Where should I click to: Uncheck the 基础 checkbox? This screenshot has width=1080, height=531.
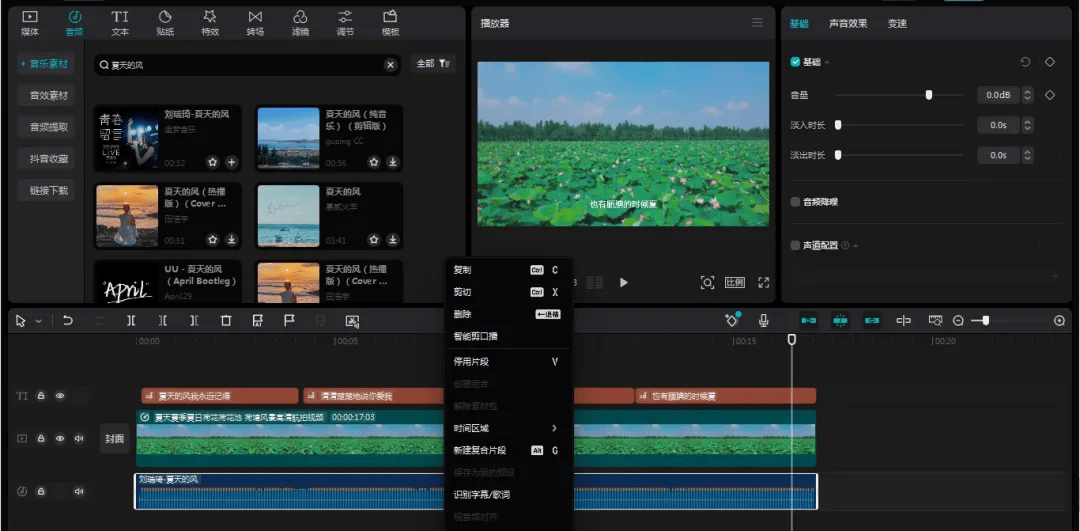(796, 62)
